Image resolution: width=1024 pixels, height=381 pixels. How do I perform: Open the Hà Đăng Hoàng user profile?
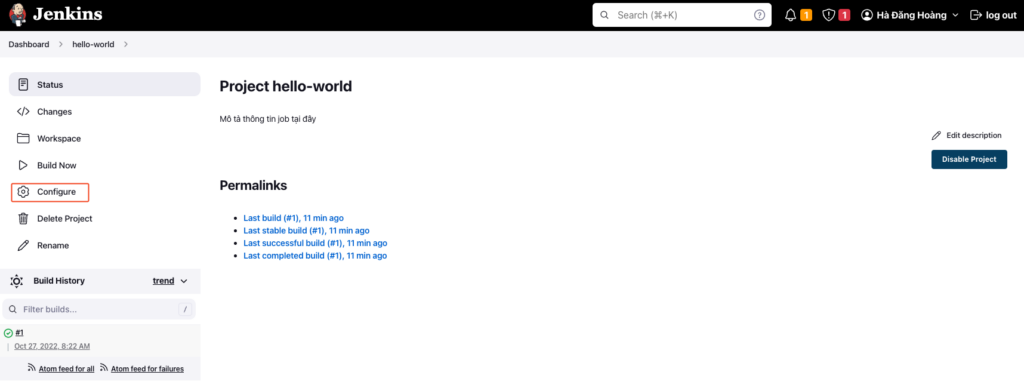tap(911, 15)
